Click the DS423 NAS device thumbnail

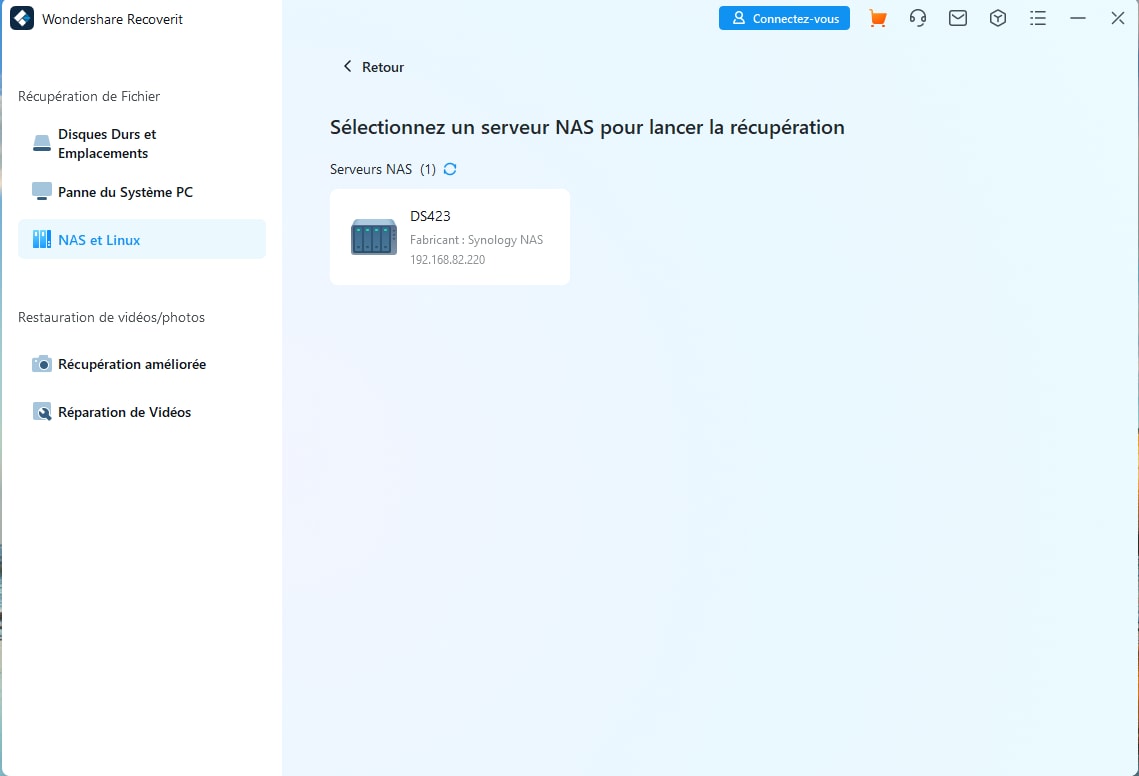[x=373, y=237]
